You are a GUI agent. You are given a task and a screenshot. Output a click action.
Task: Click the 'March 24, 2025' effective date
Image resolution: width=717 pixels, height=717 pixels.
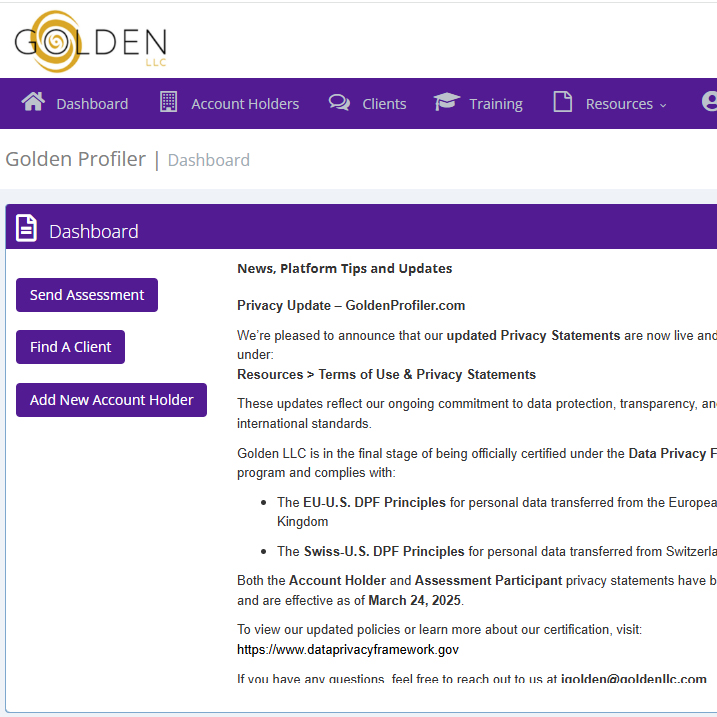[x=414, y=600]
